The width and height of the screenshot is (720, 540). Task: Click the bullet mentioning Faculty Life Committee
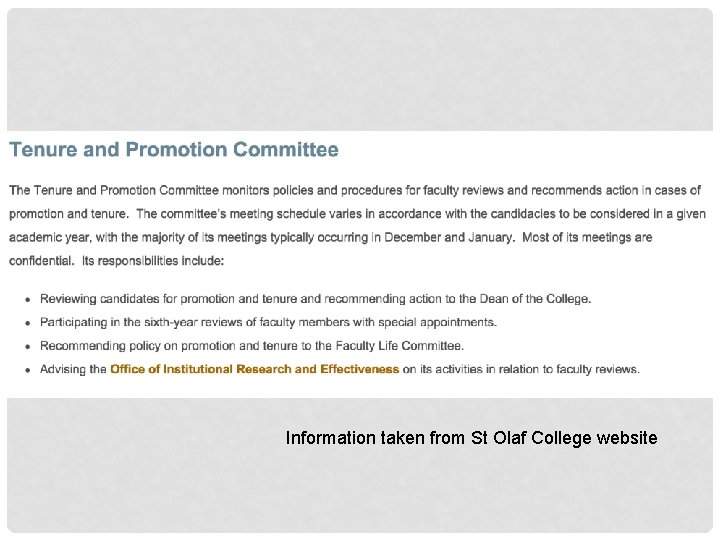252,346
